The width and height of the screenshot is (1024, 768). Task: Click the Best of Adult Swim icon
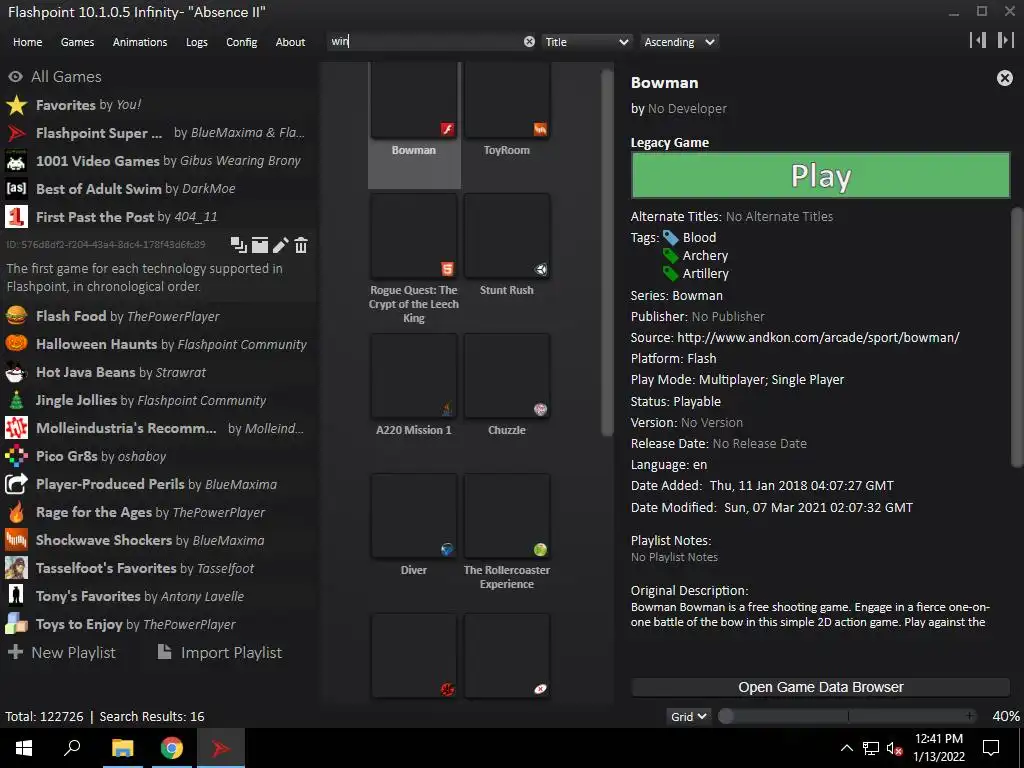(x=16, y=189)
